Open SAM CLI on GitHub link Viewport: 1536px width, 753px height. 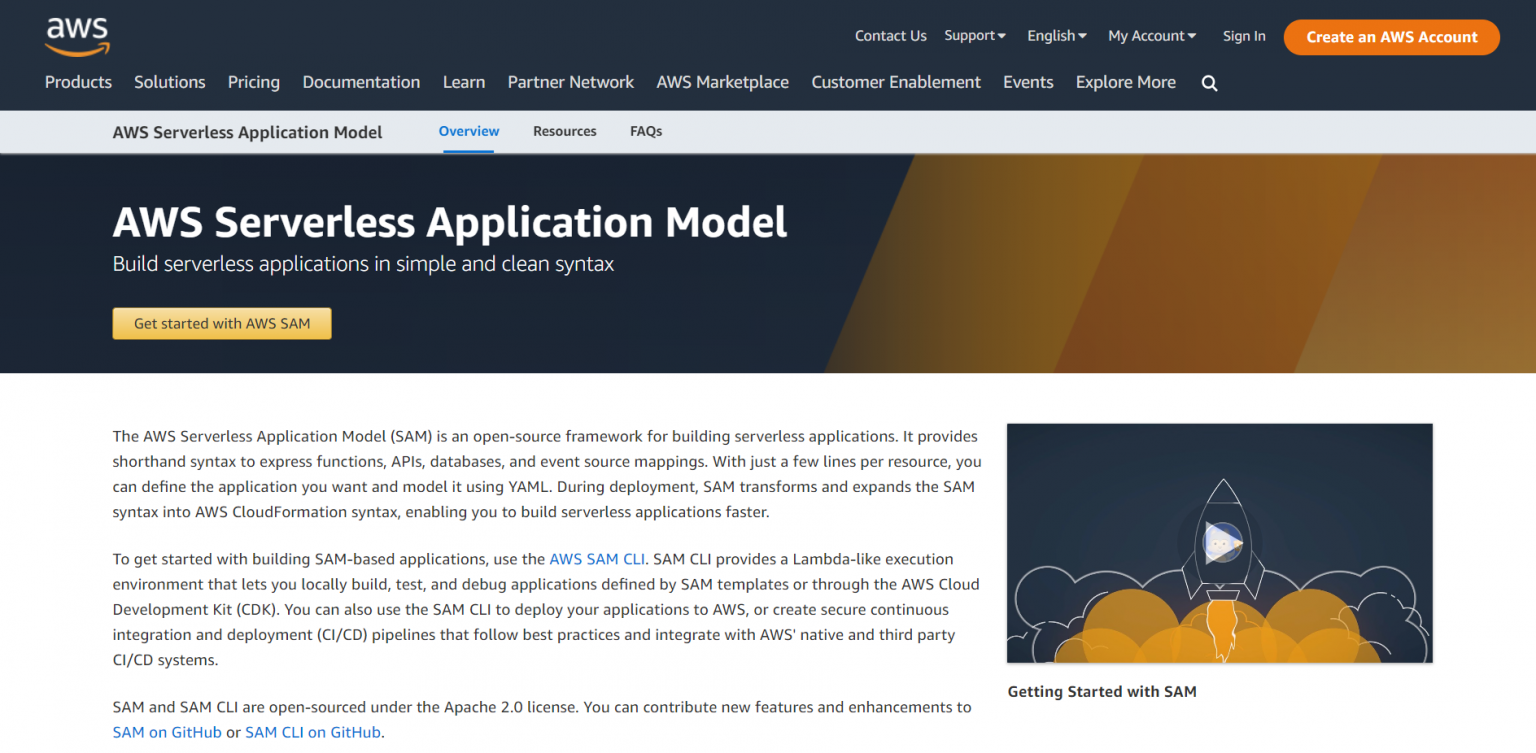point(312,732)
